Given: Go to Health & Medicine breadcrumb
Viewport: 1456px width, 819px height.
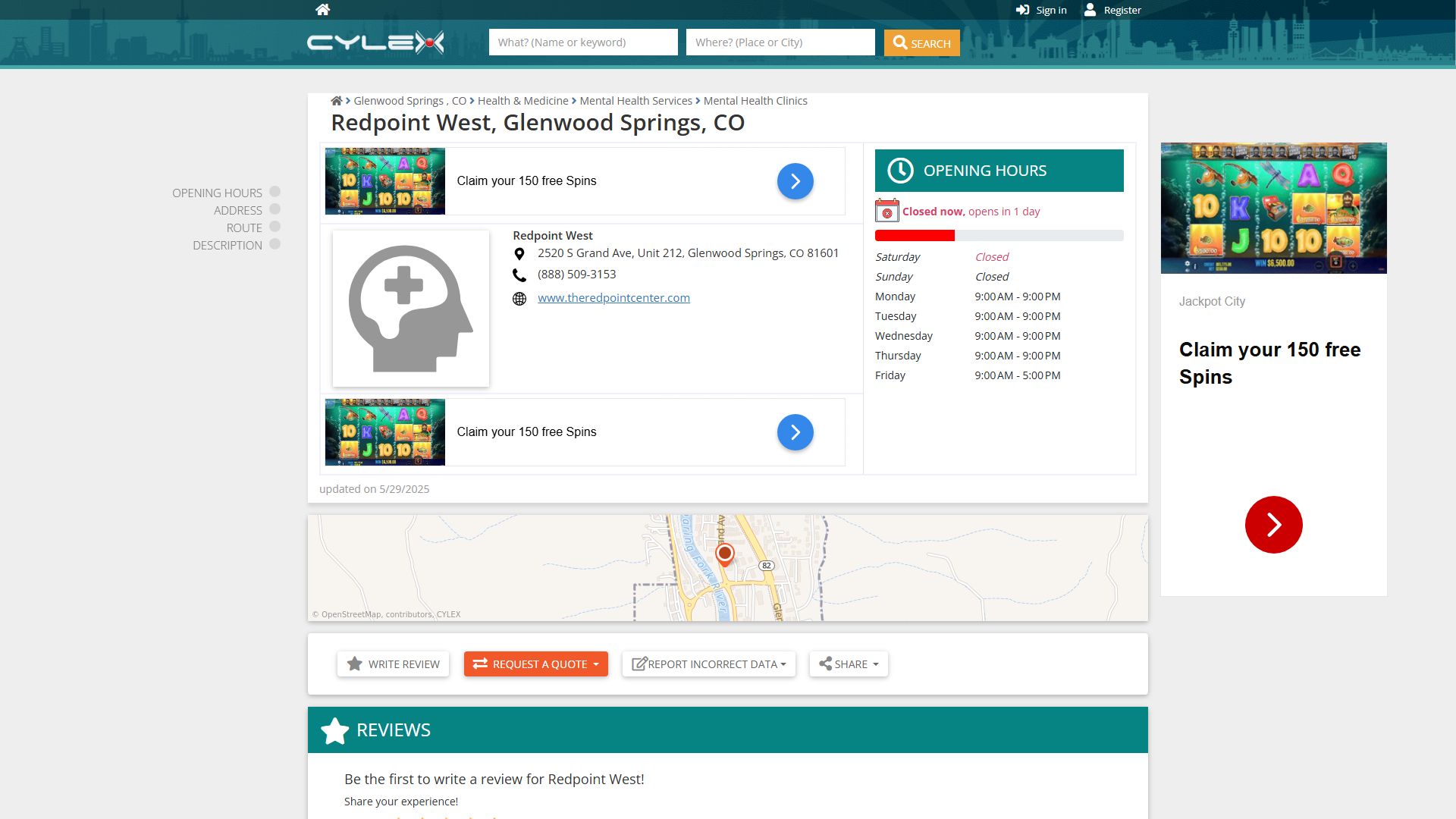Looking at the screenshot, I should tap(523, 101).
